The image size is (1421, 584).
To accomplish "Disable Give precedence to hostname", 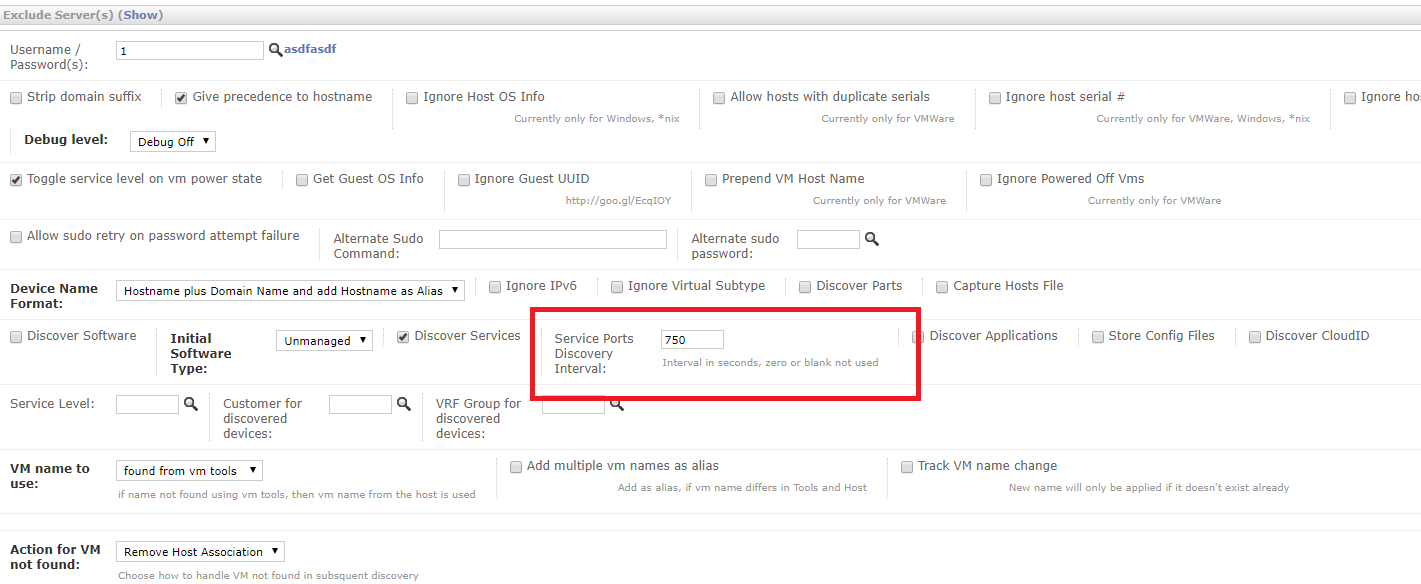I will click(181, 97).
